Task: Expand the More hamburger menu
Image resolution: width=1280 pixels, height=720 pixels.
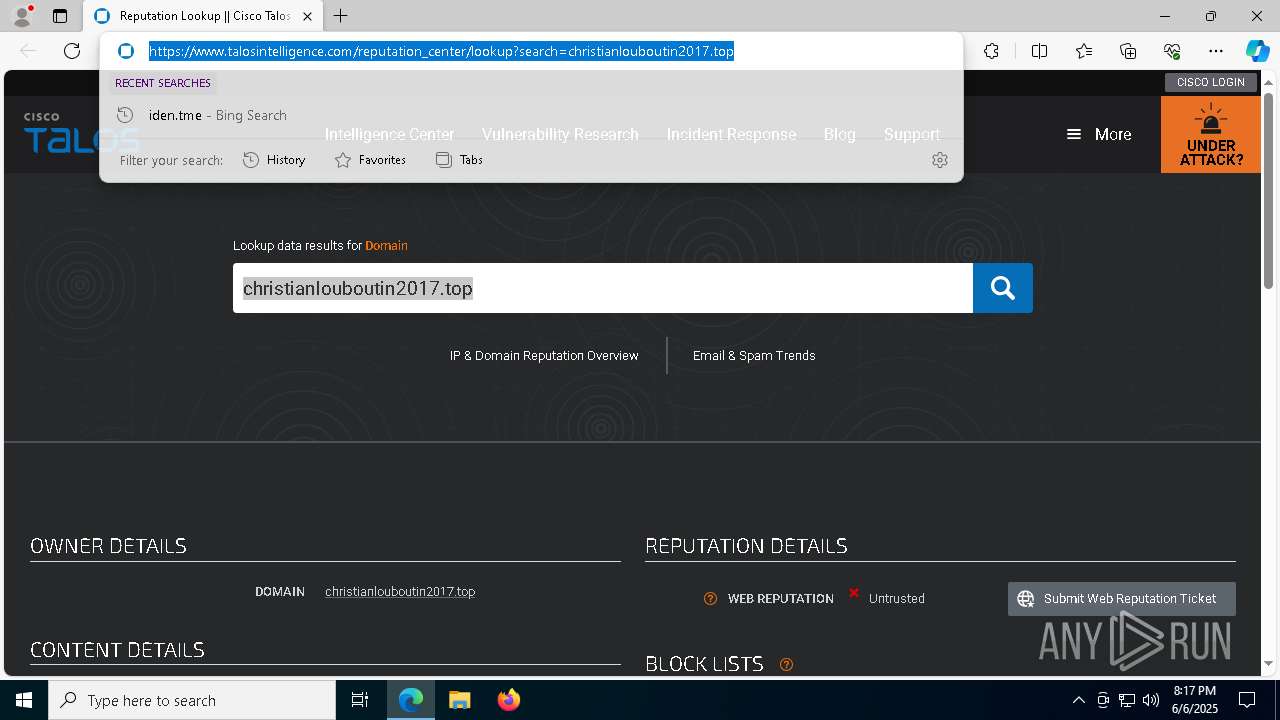Action: tap(1099, 134)
